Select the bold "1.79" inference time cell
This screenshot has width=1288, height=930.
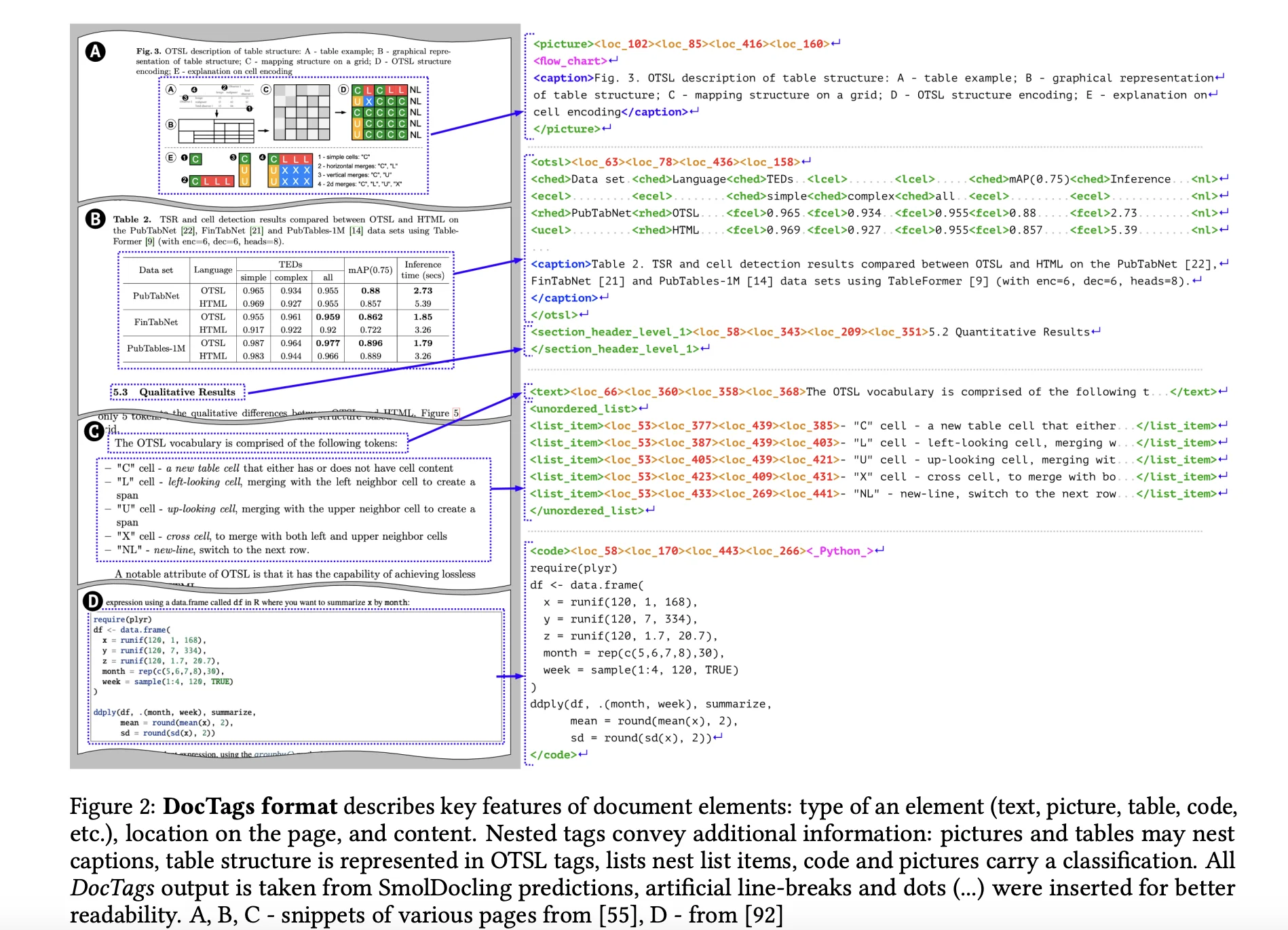[x=423, y=343]
